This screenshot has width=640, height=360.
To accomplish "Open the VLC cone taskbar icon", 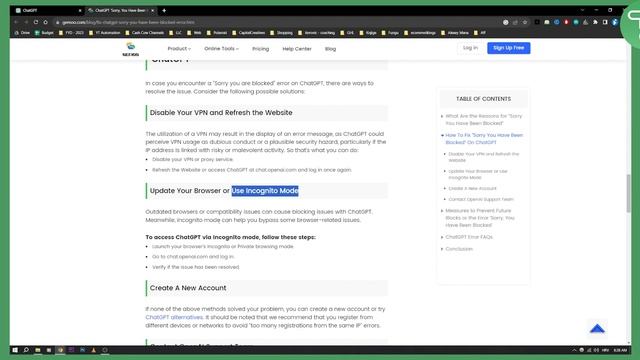I will tap(93, 350).
